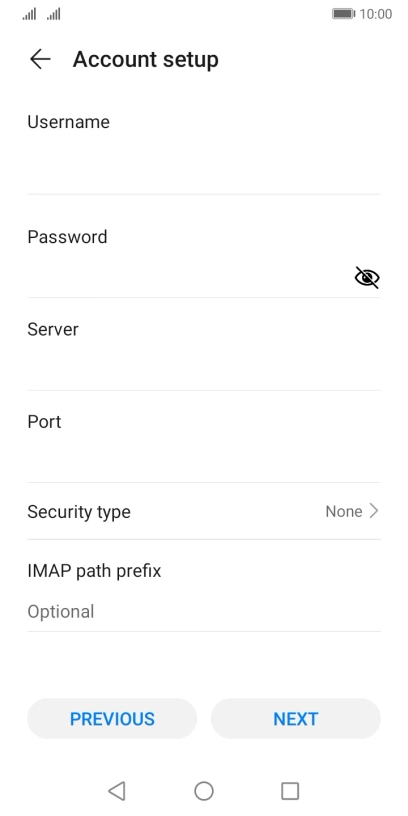Tap the first SIM signal icon
The width and height of the screenshot is (408, 816).
click(x=29, y=14)
